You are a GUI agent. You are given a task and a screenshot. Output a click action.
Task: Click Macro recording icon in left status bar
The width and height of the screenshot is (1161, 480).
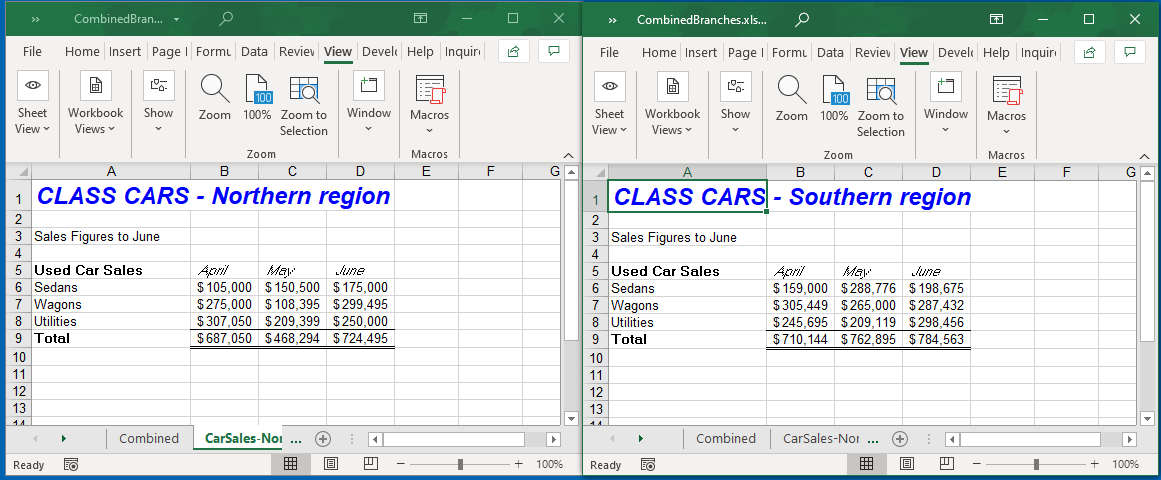71,465
